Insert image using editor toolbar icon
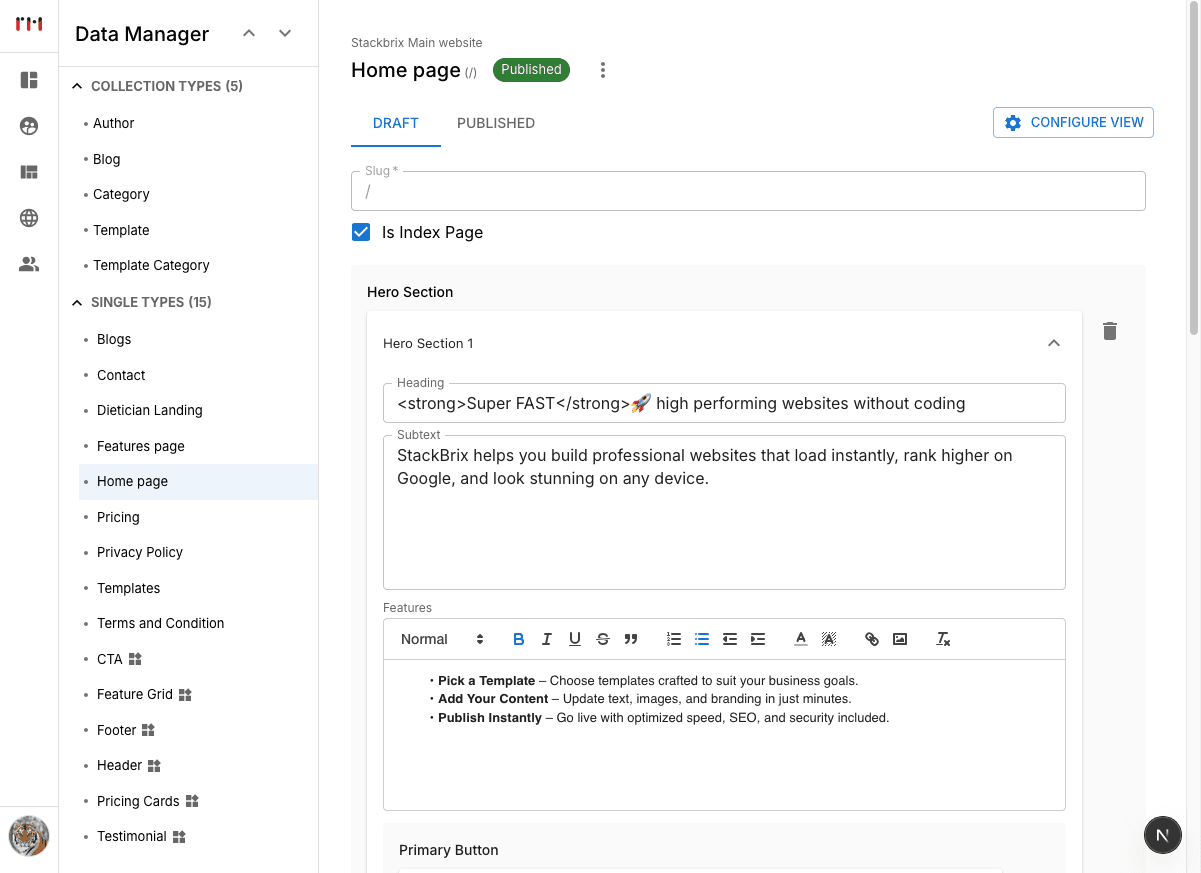 tap(900, 639)
